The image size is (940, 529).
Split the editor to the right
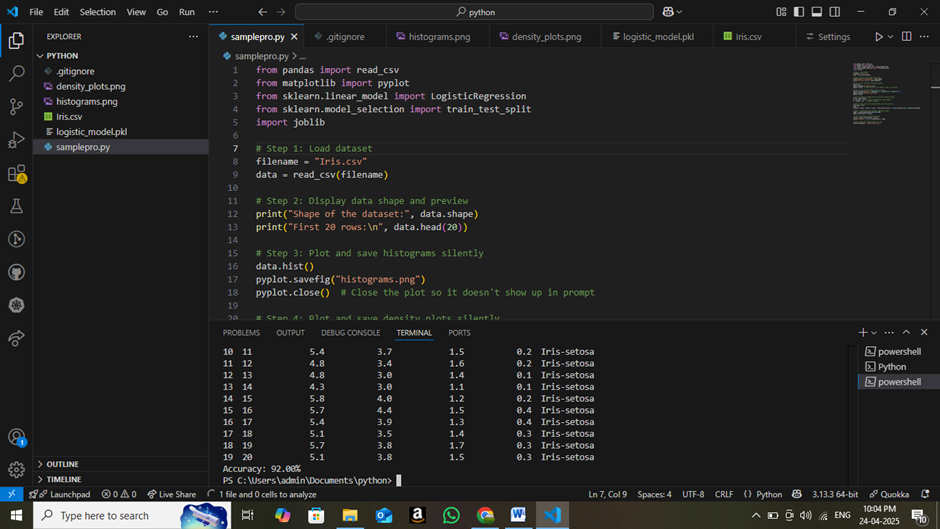click(x=906, y=37)
